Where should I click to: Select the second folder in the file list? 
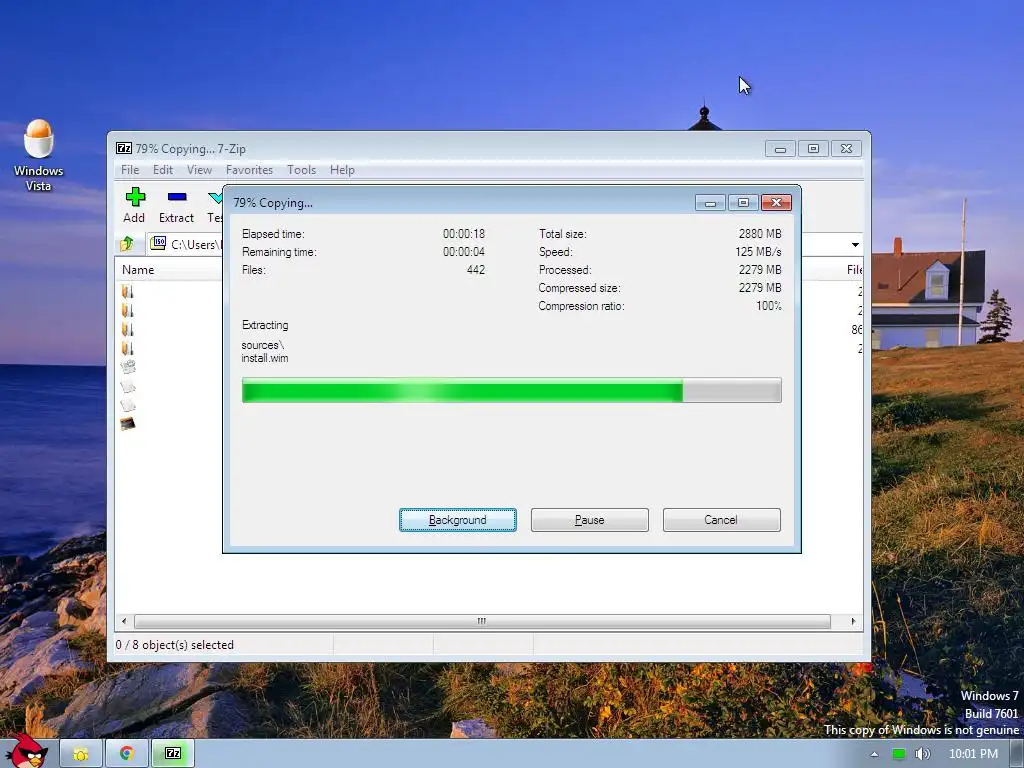click(127, 310)
